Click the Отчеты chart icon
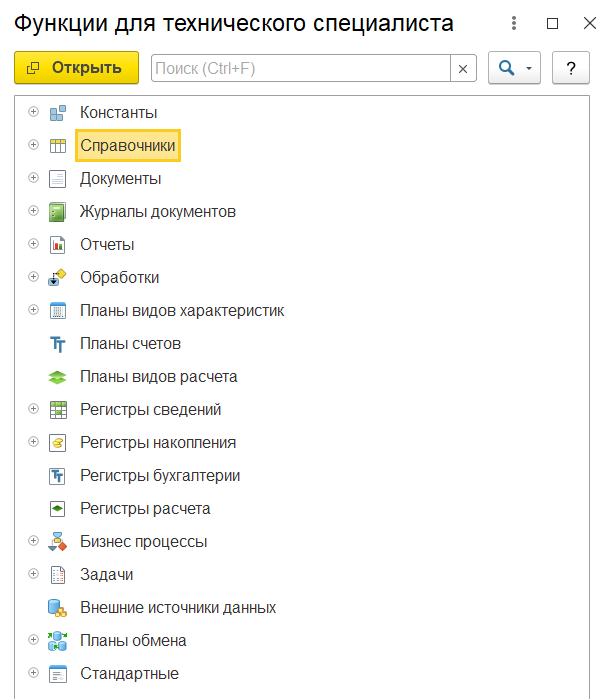Image resolution: width=612 pixels, height=699 pixels. [58, 245]
